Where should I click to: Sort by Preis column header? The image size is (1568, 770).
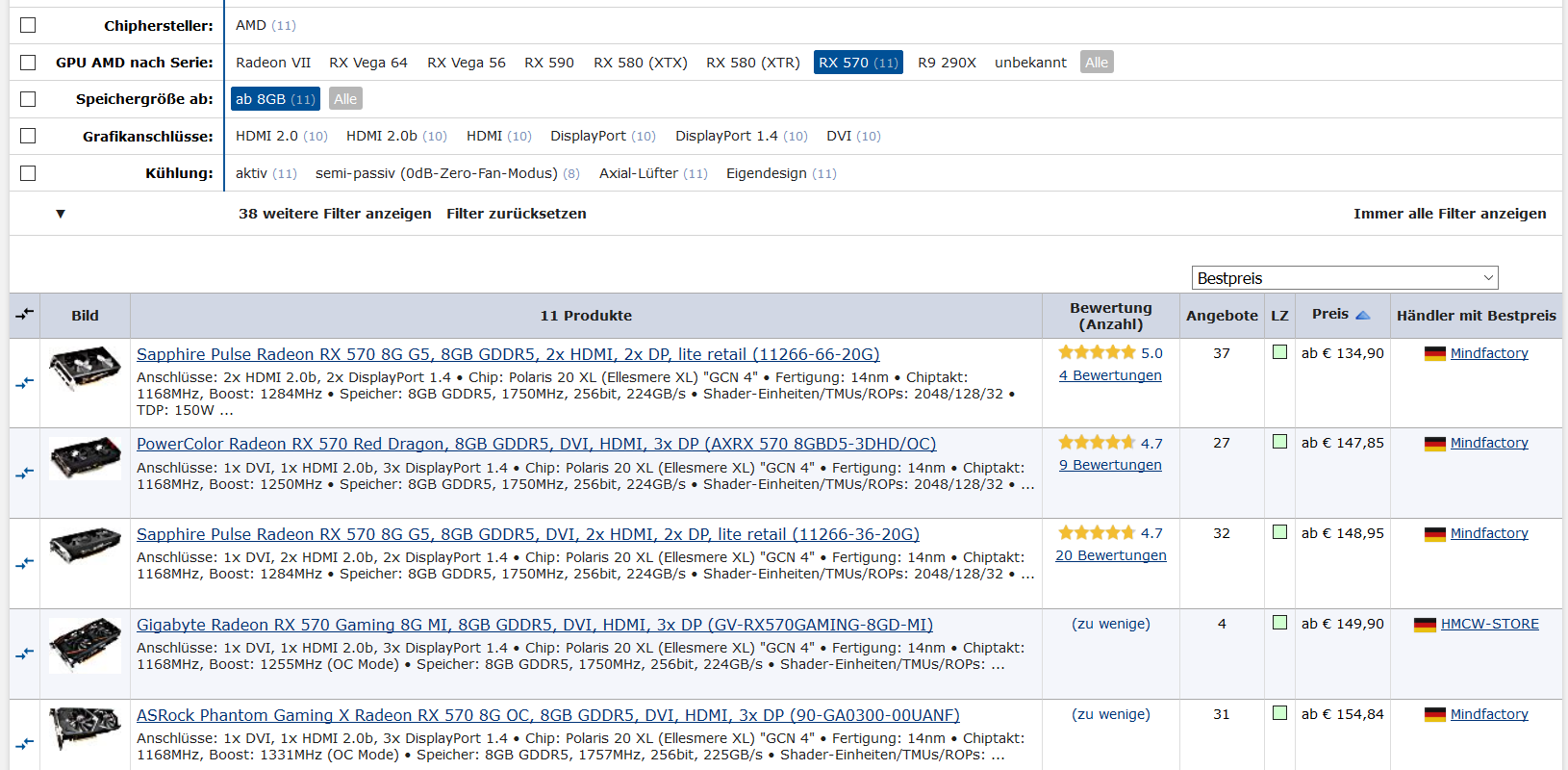tap(1330, 314)
